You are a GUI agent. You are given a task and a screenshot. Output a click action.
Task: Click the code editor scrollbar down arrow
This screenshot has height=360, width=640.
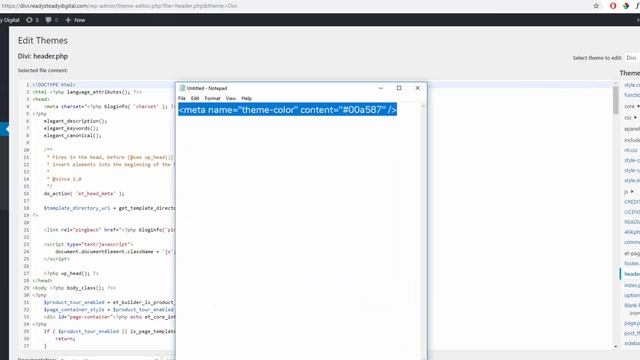click(x=616, y=347)
